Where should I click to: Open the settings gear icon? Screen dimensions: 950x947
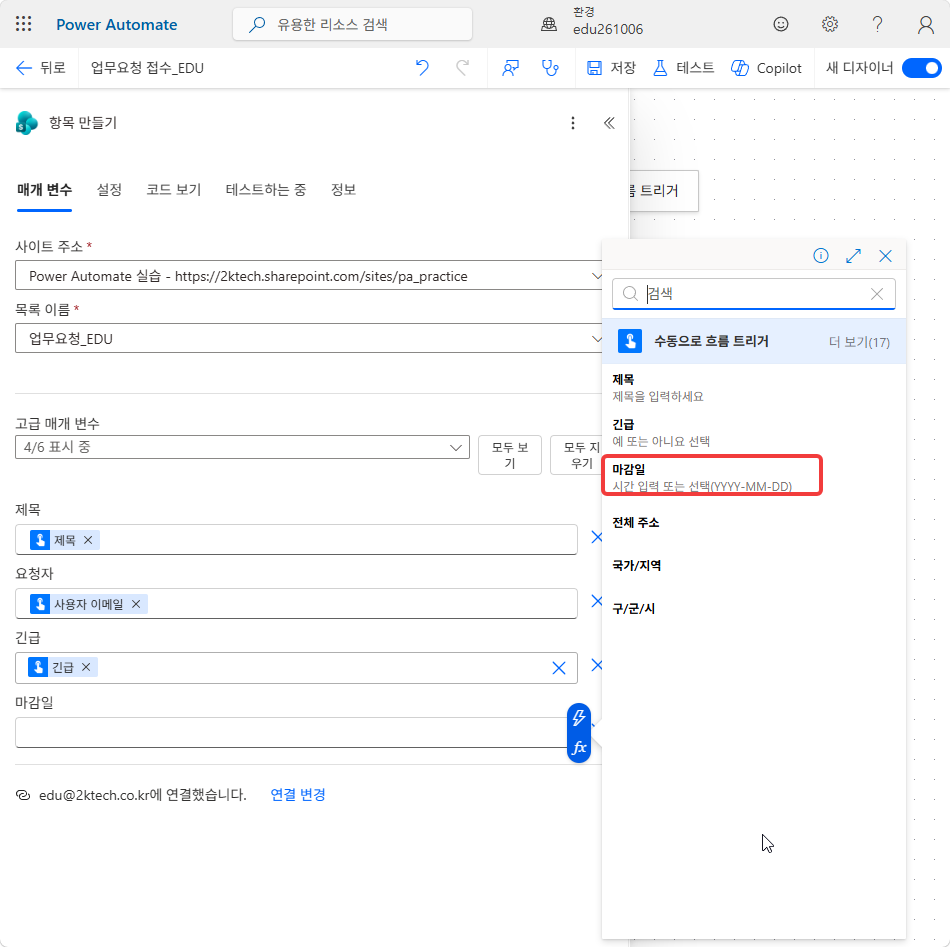coord(829,24)
